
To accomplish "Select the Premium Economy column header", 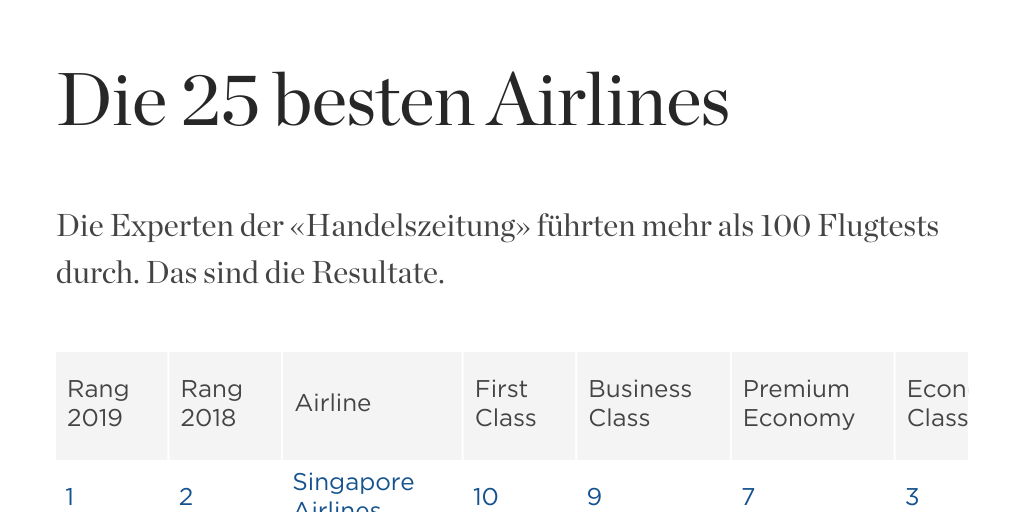I will pos(798,403).
